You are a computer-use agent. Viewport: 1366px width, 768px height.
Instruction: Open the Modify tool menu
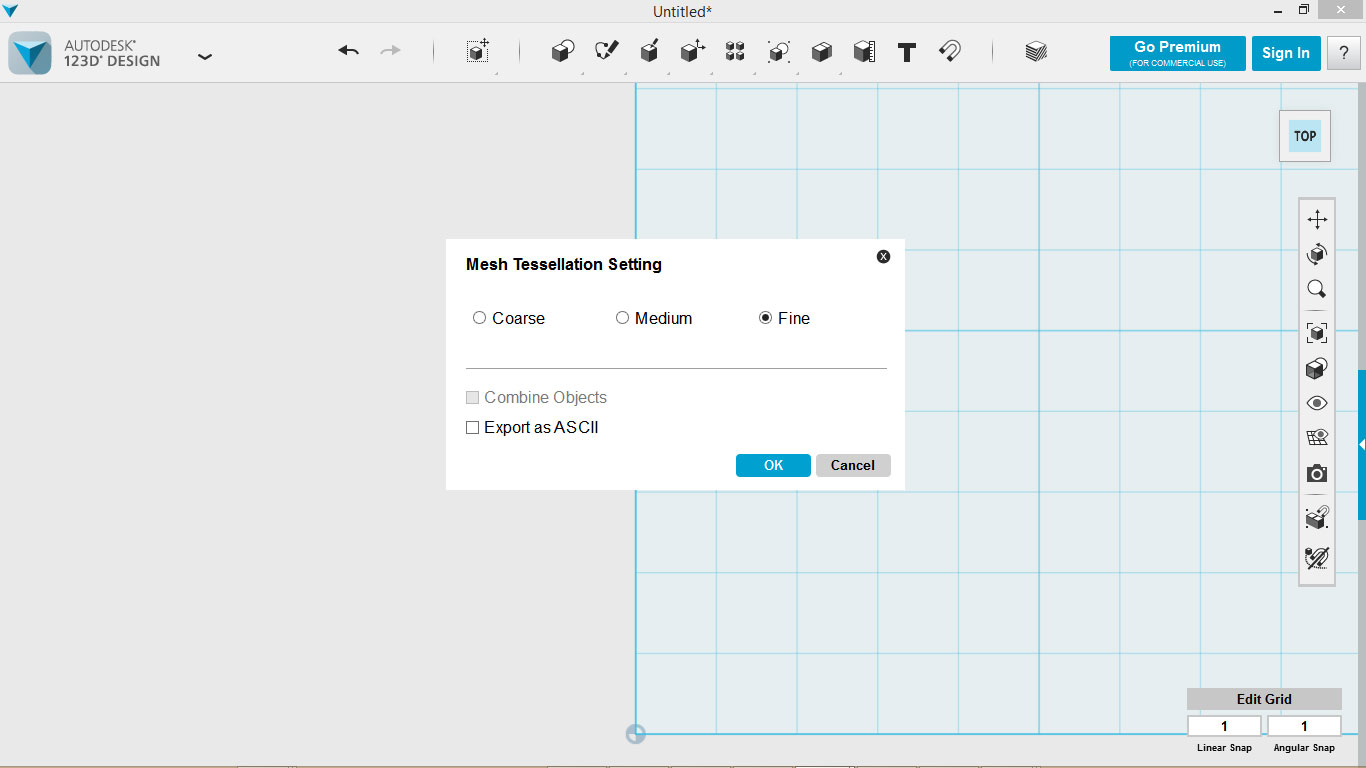693,51
